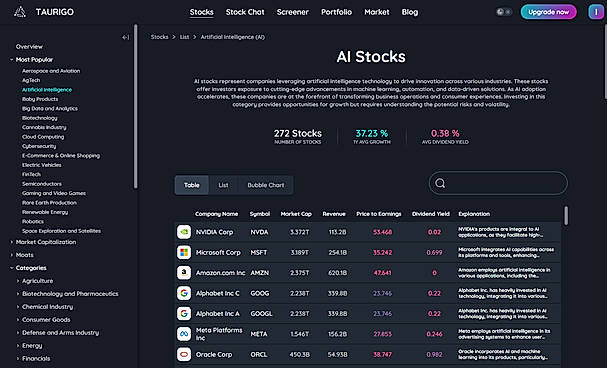Switch to the Bubble Chart tab

click(266, 185)
